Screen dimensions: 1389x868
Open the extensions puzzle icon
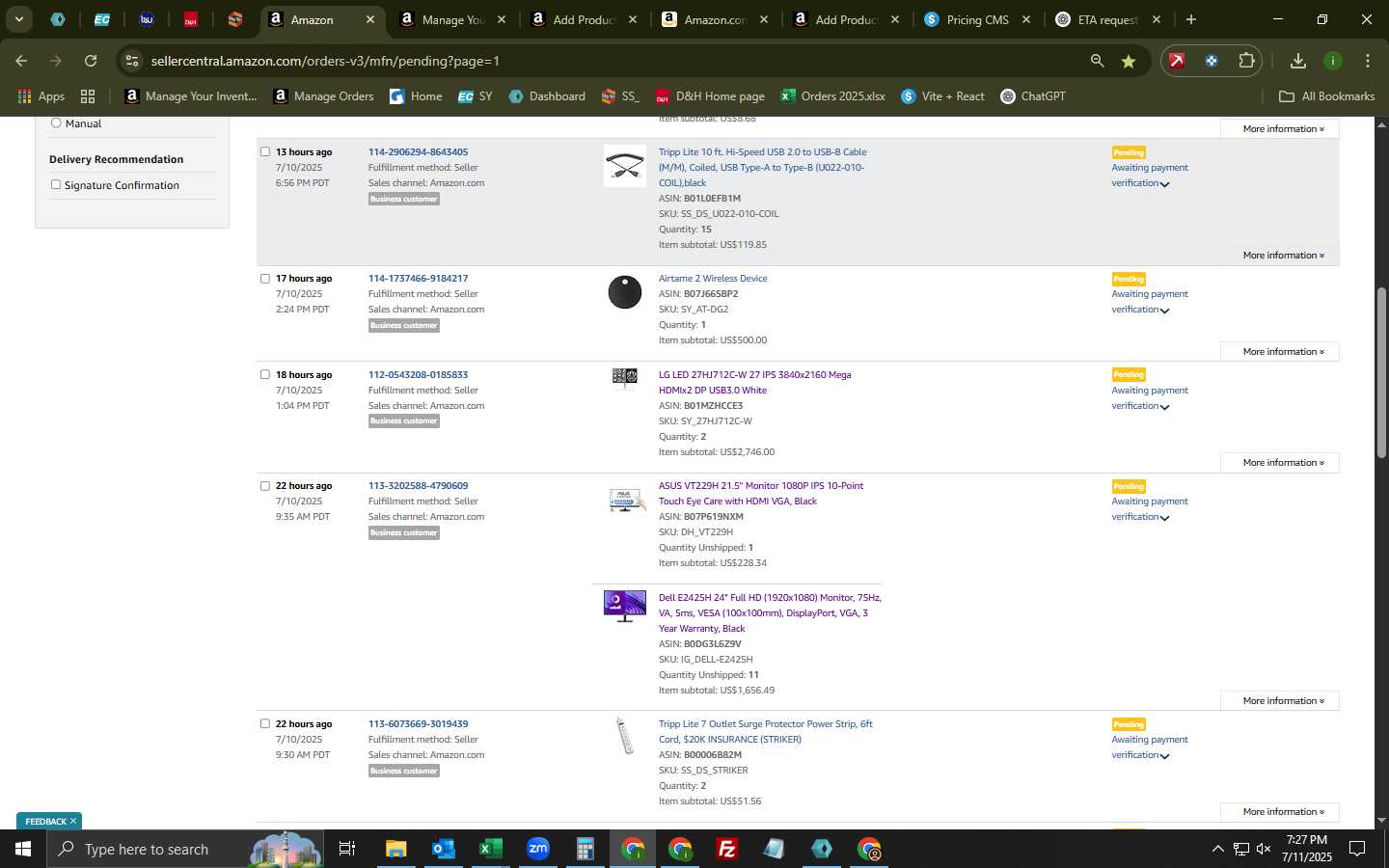(x=1246, y=61)
